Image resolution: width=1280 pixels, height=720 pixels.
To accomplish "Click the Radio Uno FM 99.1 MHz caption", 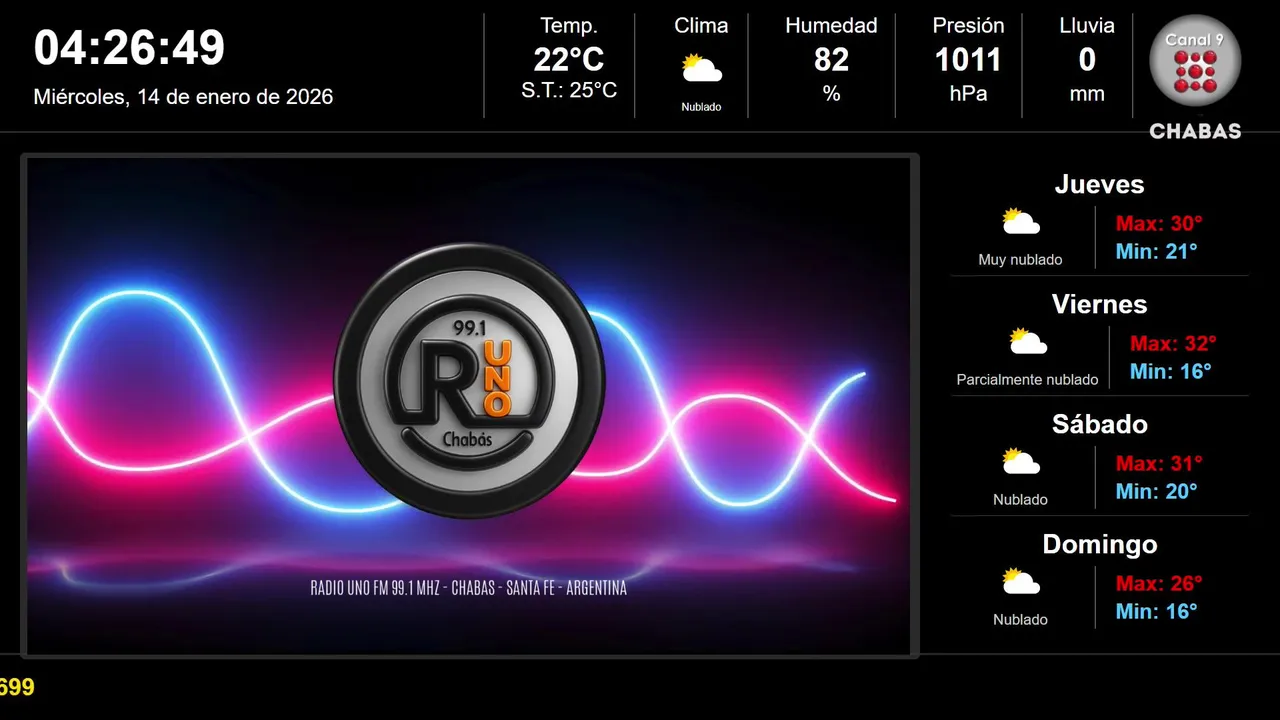I will point(469,588).
